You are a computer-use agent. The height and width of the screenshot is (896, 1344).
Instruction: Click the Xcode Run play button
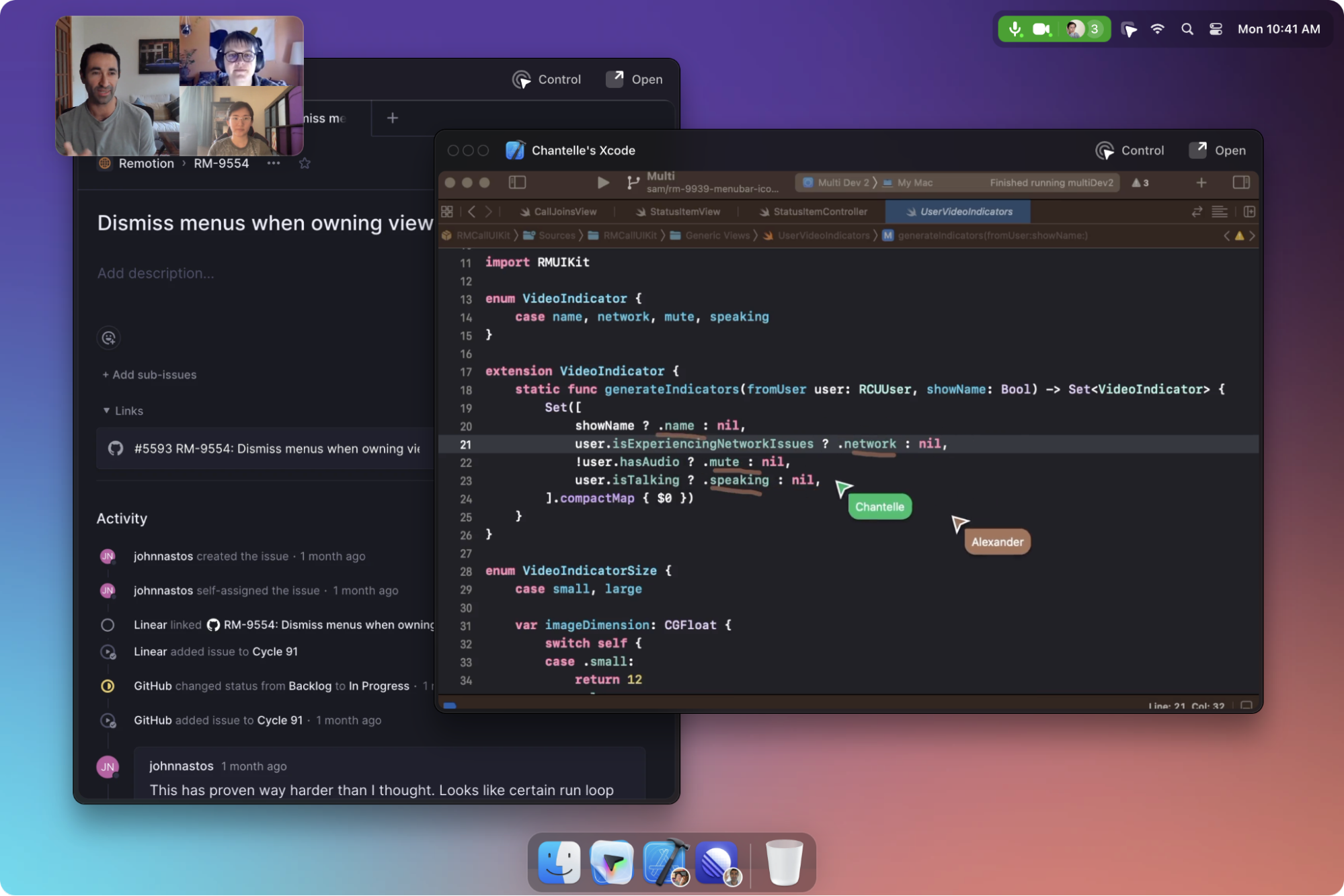tap(602, 182)
